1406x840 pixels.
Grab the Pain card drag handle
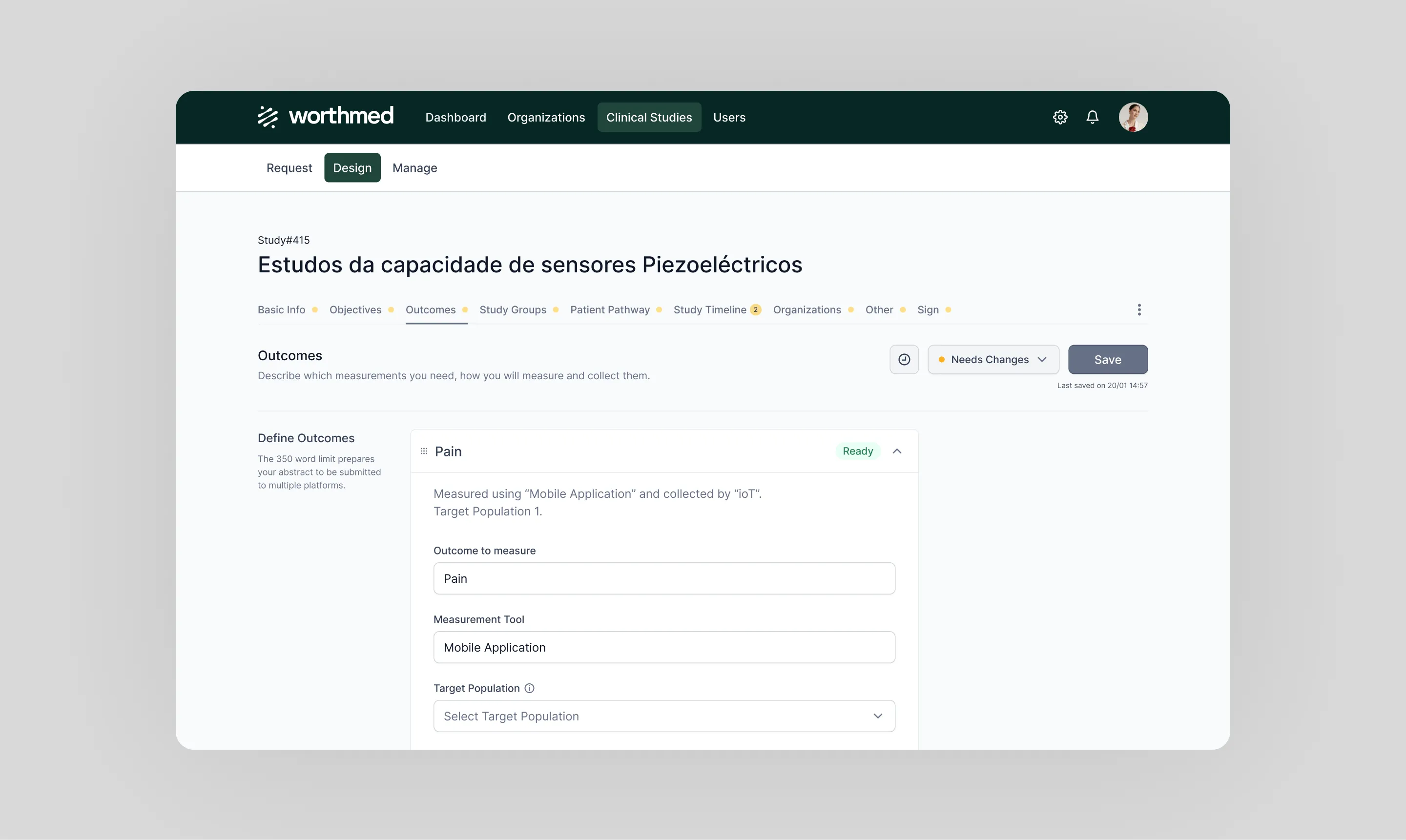pyautogui.click(x=424, y=451)
